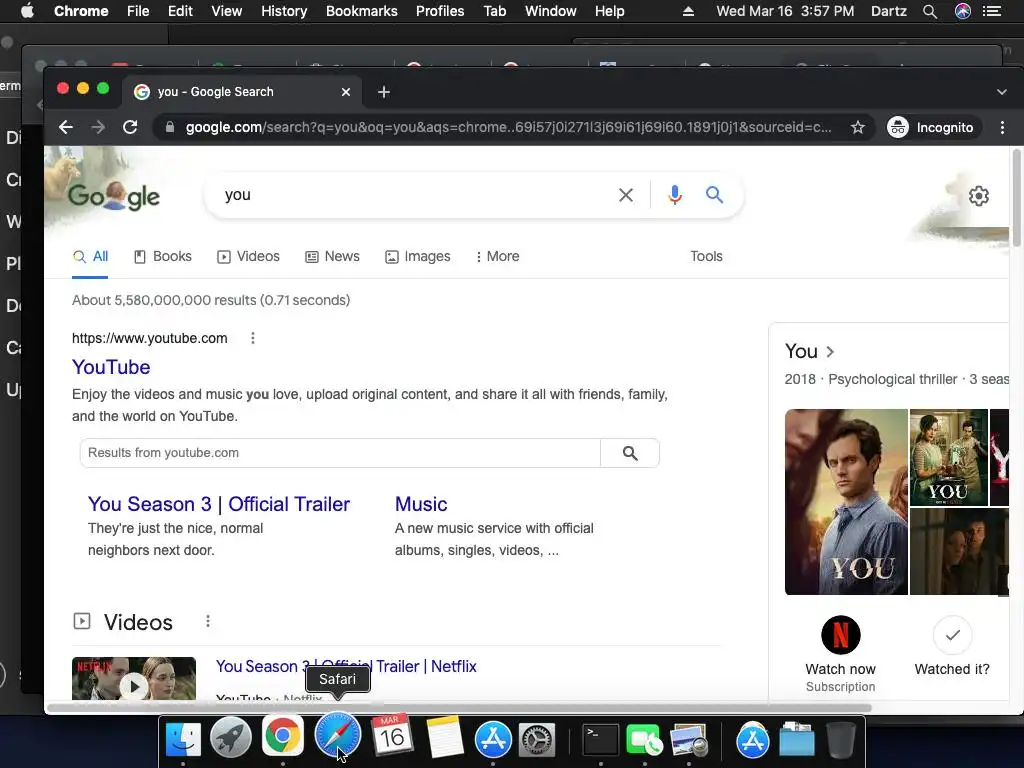
Task: Open the Bookmarks menu
Action: pos(362,11)
